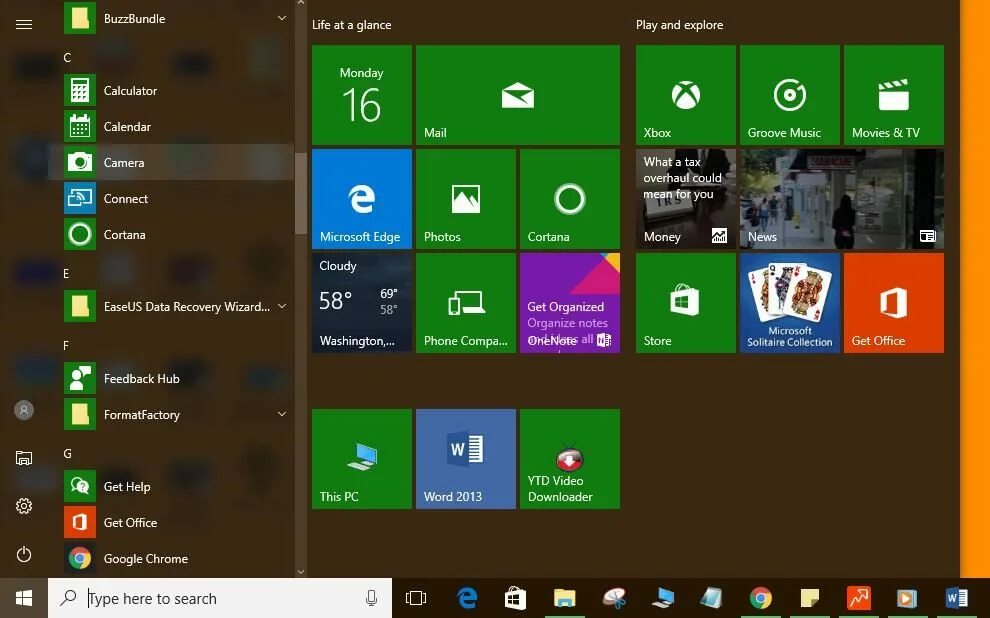
Task: Open the media player taskbar icon
Action: click(907, 598)
